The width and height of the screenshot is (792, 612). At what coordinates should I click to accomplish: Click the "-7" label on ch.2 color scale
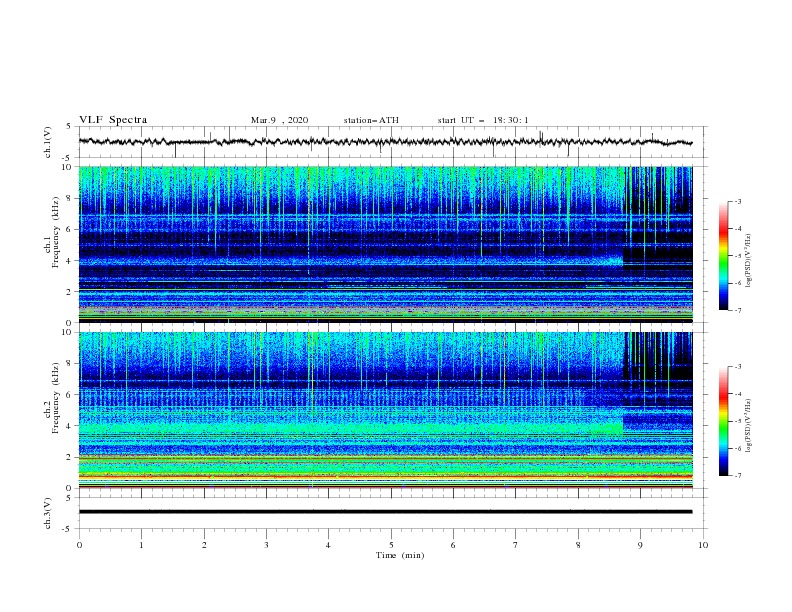point(738,475)
